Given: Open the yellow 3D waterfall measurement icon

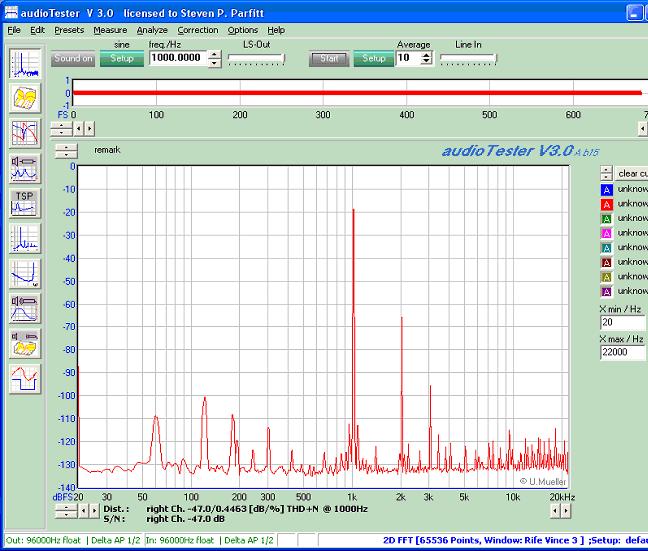Looking at the screenshot, I should click(25, 98).
